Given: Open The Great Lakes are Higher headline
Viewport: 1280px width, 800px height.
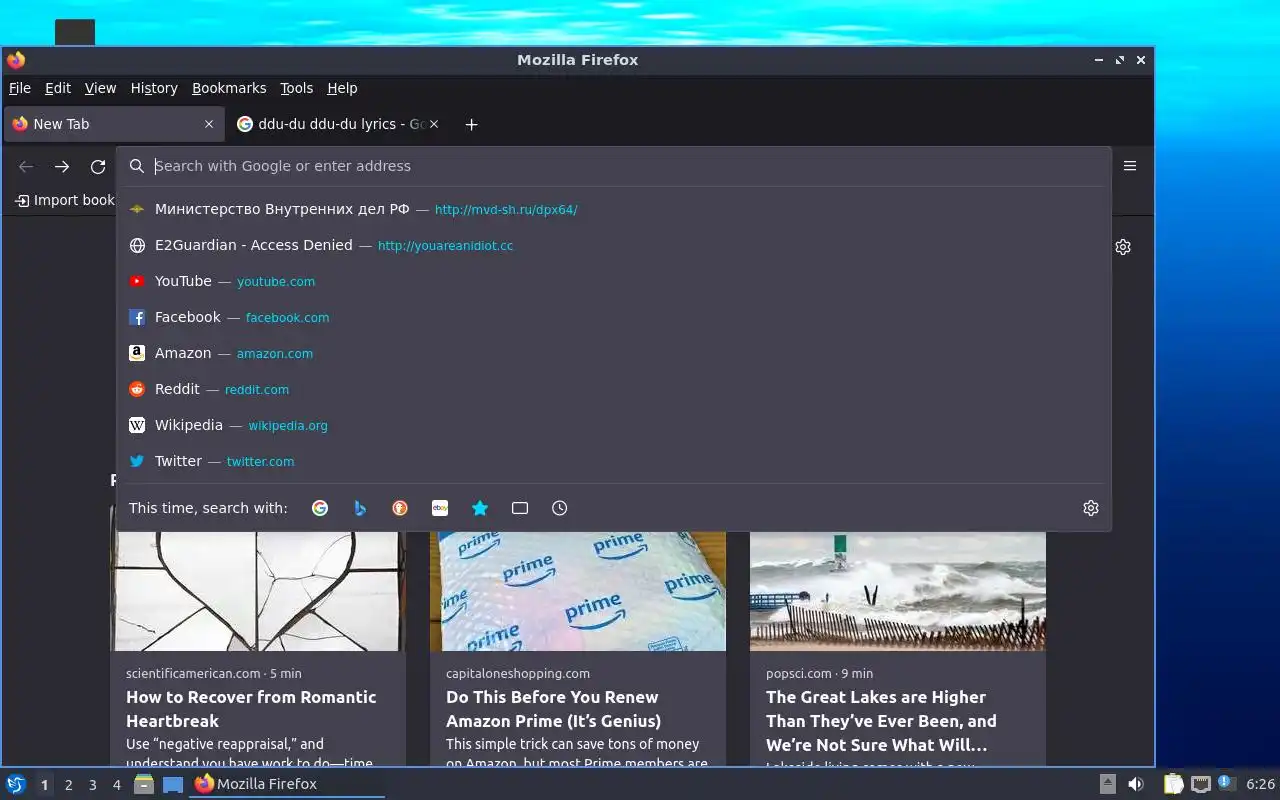Looking at the screenshot, I should pos(881,721).
